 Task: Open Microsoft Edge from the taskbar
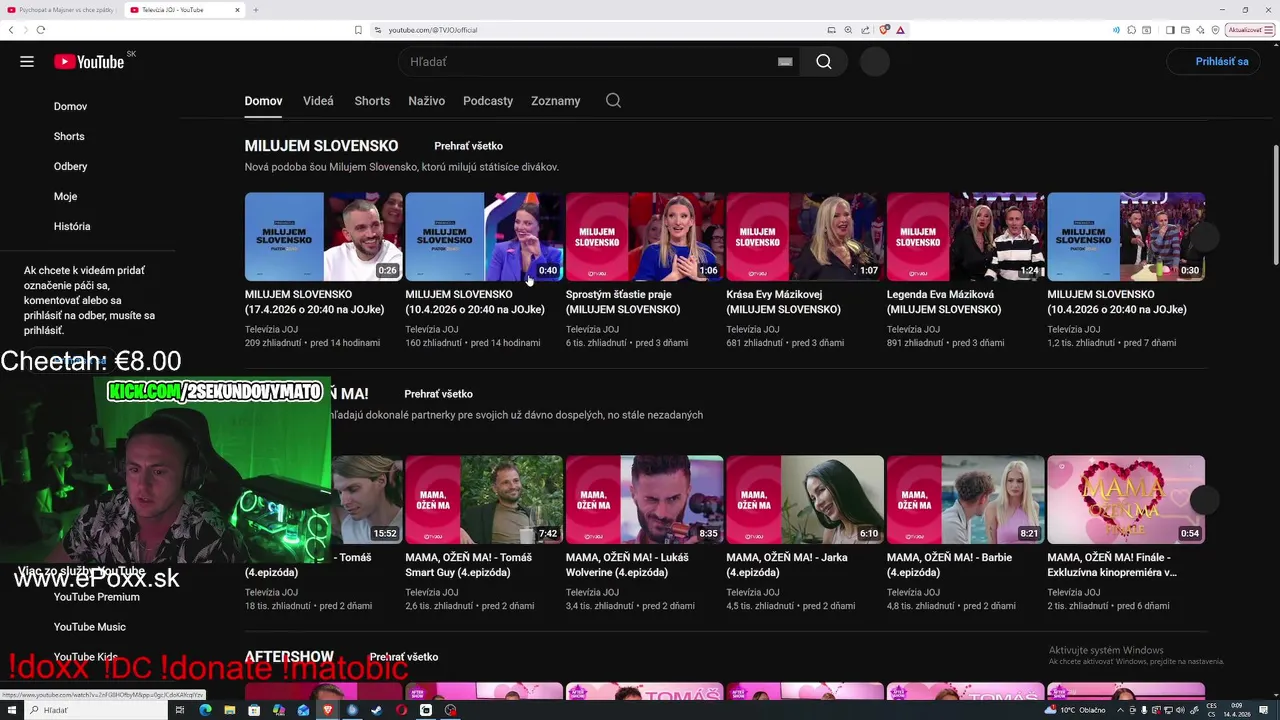(x=205, y=710)
